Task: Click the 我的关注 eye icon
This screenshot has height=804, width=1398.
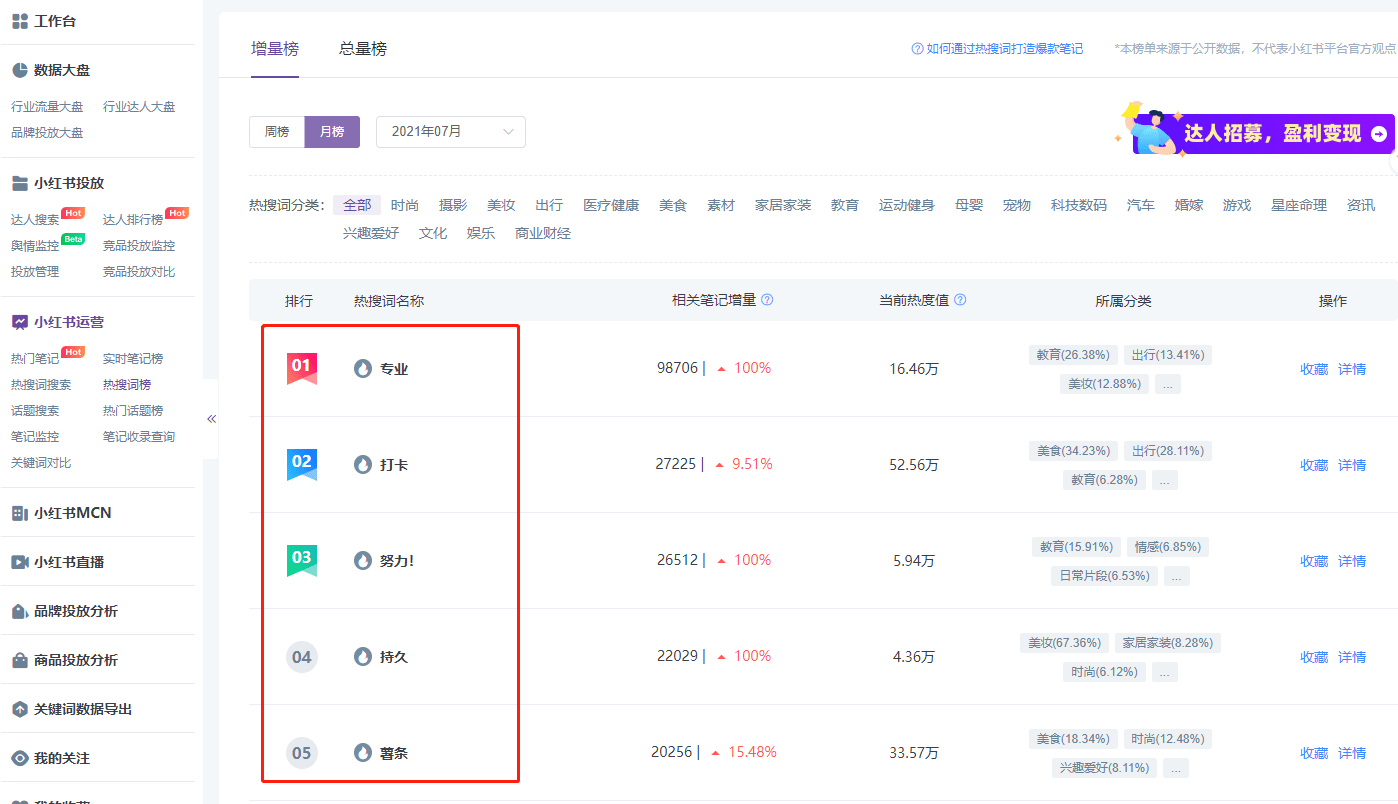Action: 19,758
